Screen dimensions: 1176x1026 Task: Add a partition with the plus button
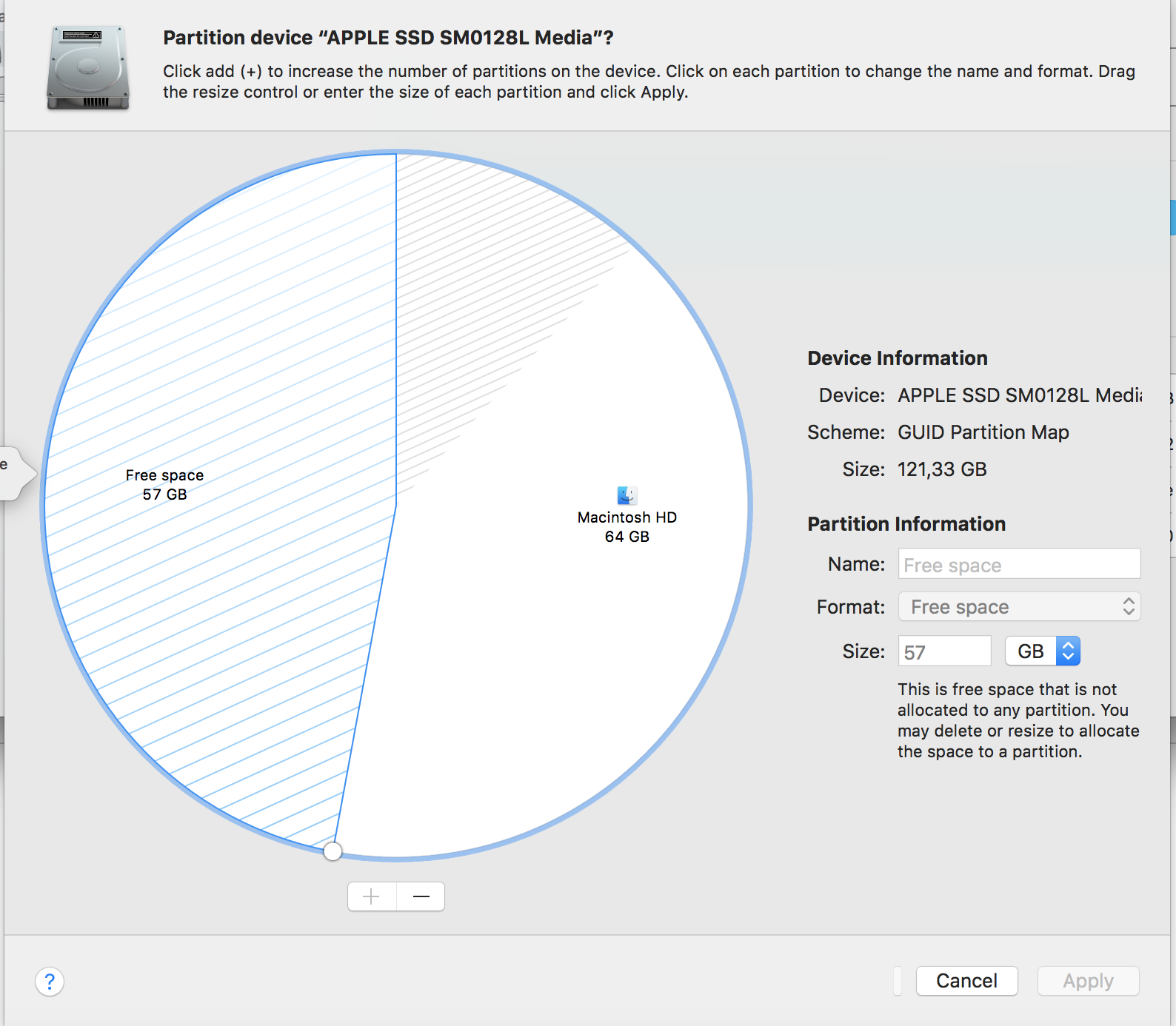click(x=372, y=896)
